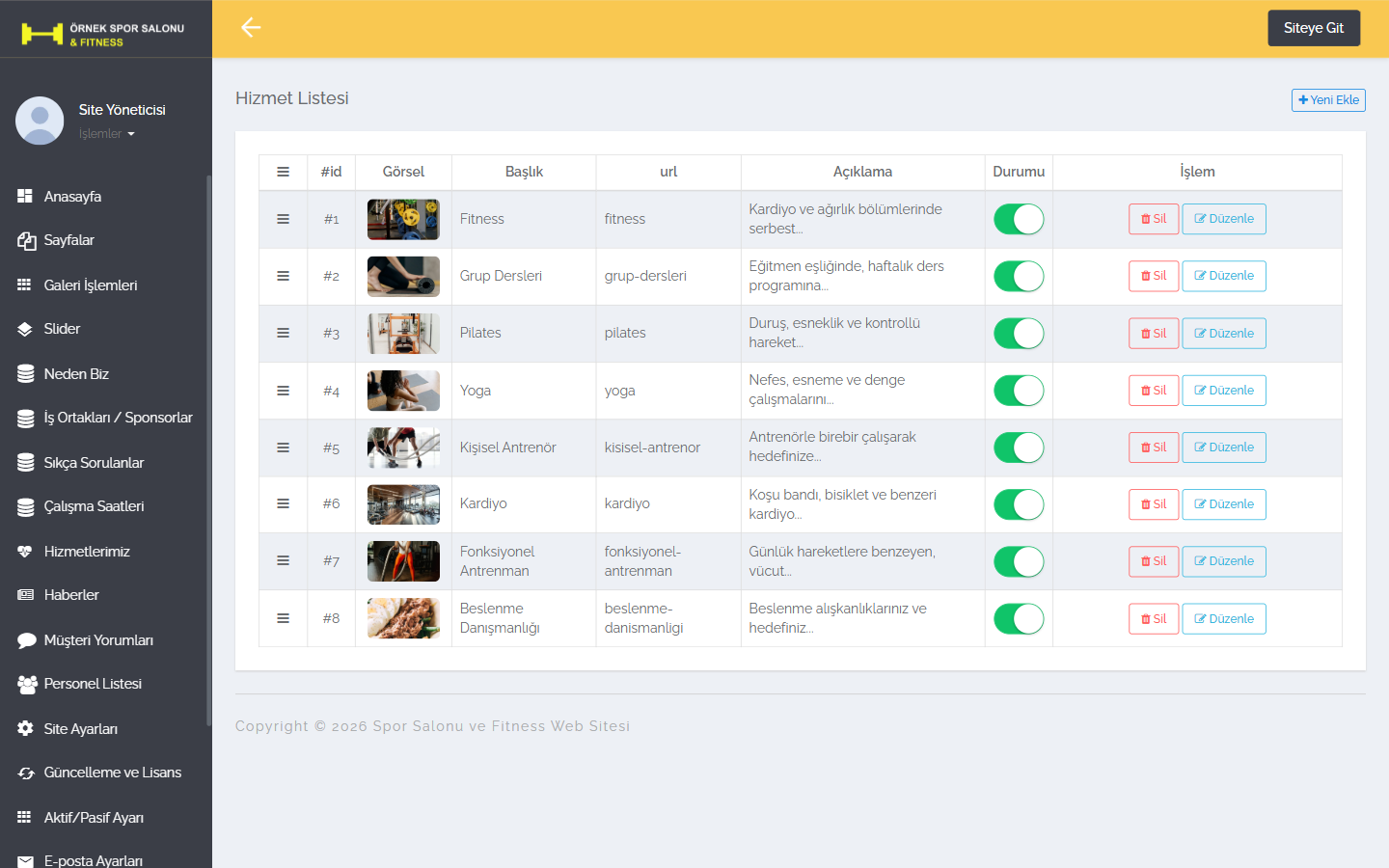1389x868 pixels.
Task: Click the back arrow in the top bar
Action: [251, 28]
